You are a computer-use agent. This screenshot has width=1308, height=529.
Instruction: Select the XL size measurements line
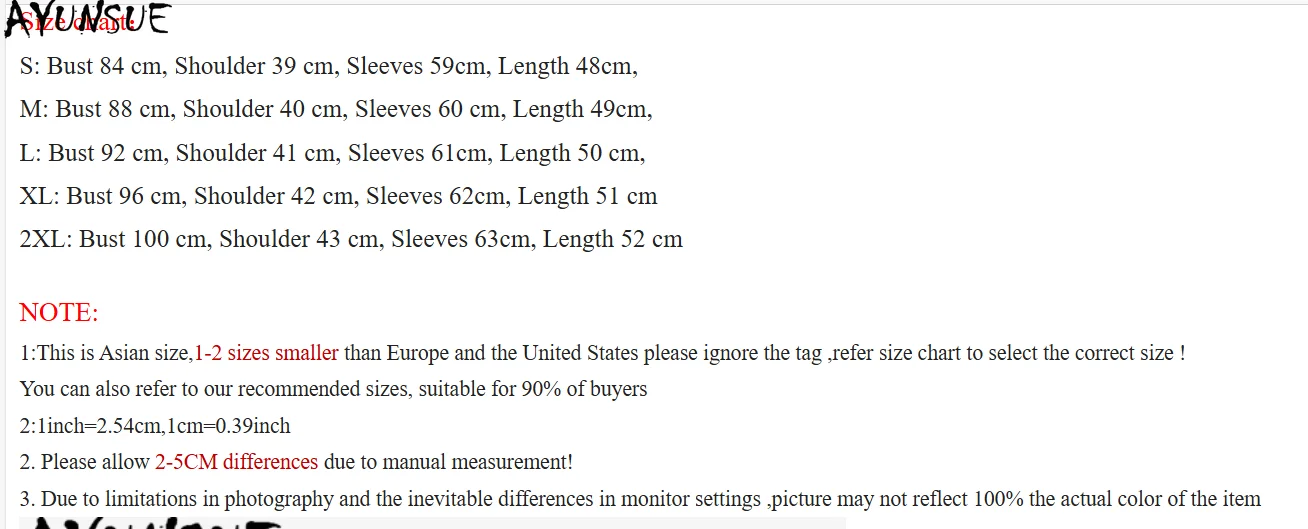point(338,196)
